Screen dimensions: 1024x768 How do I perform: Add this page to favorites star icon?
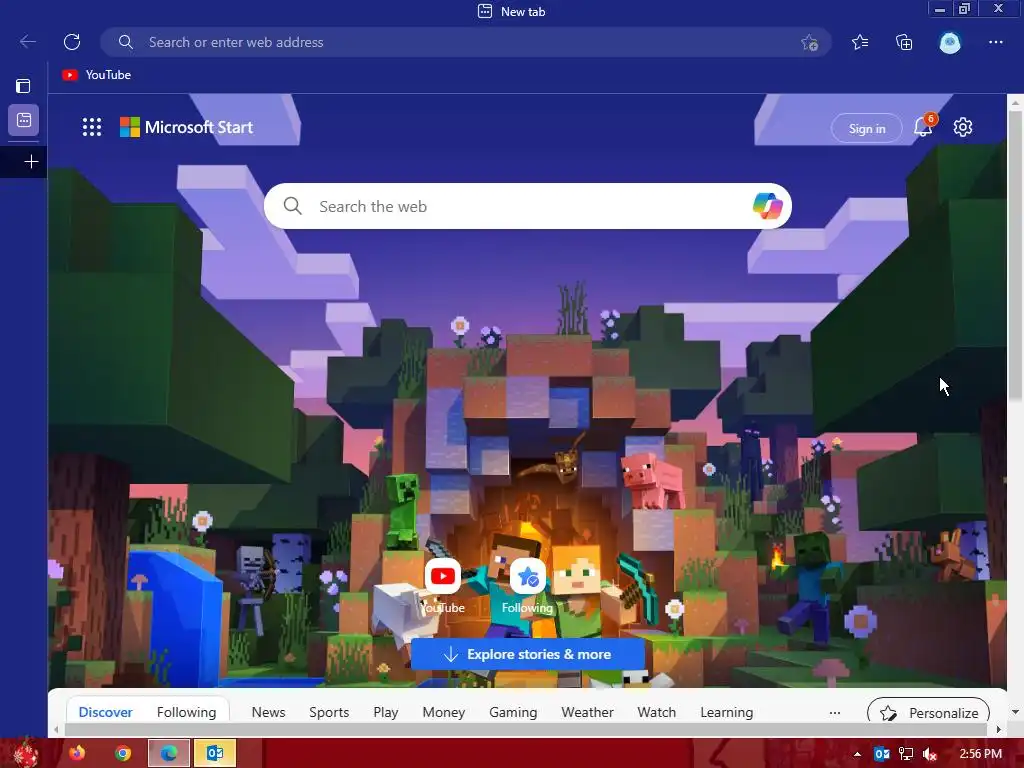809,42
